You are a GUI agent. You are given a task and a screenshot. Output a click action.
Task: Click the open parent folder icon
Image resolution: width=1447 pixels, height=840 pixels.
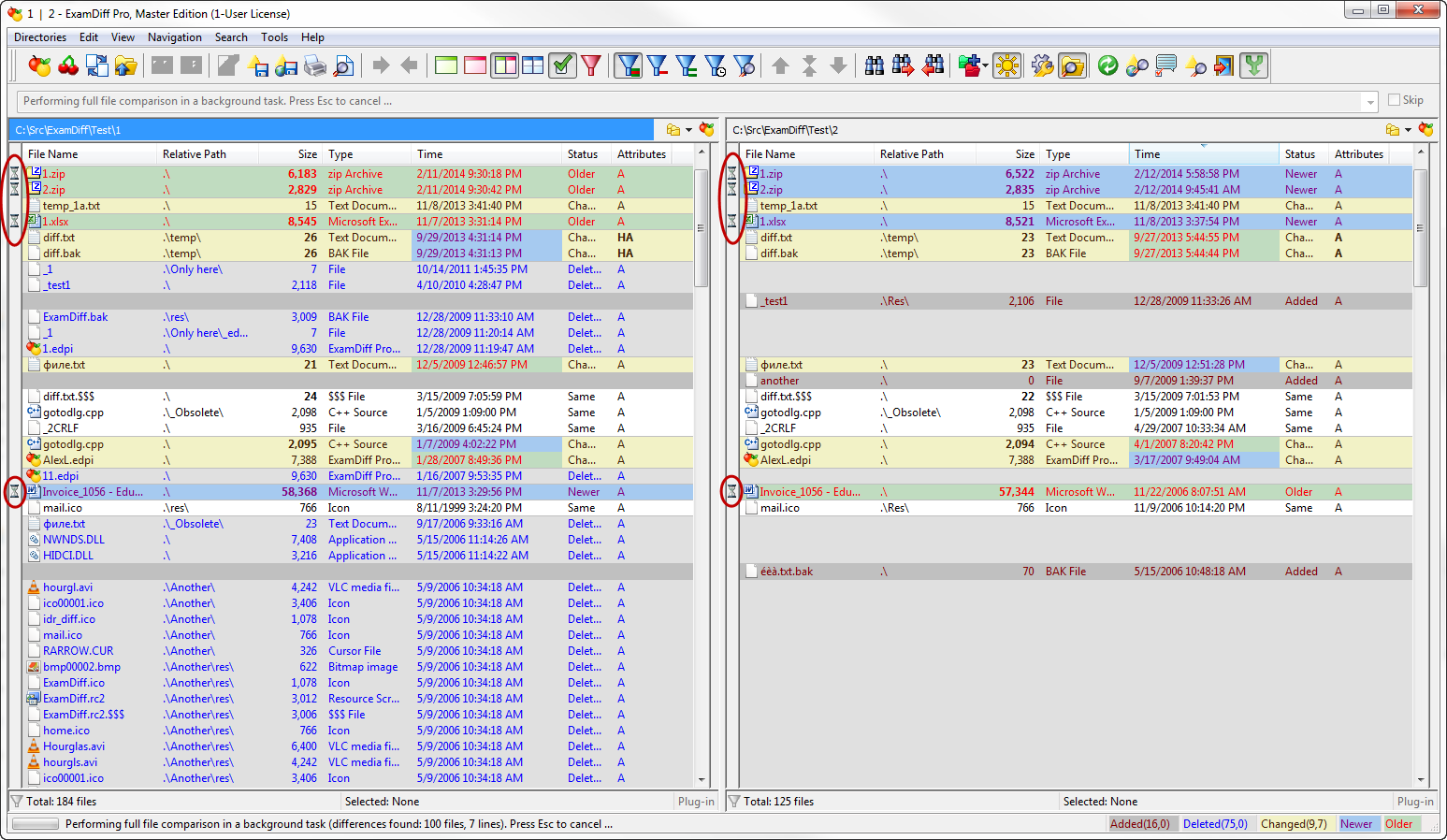pos(126,65)
